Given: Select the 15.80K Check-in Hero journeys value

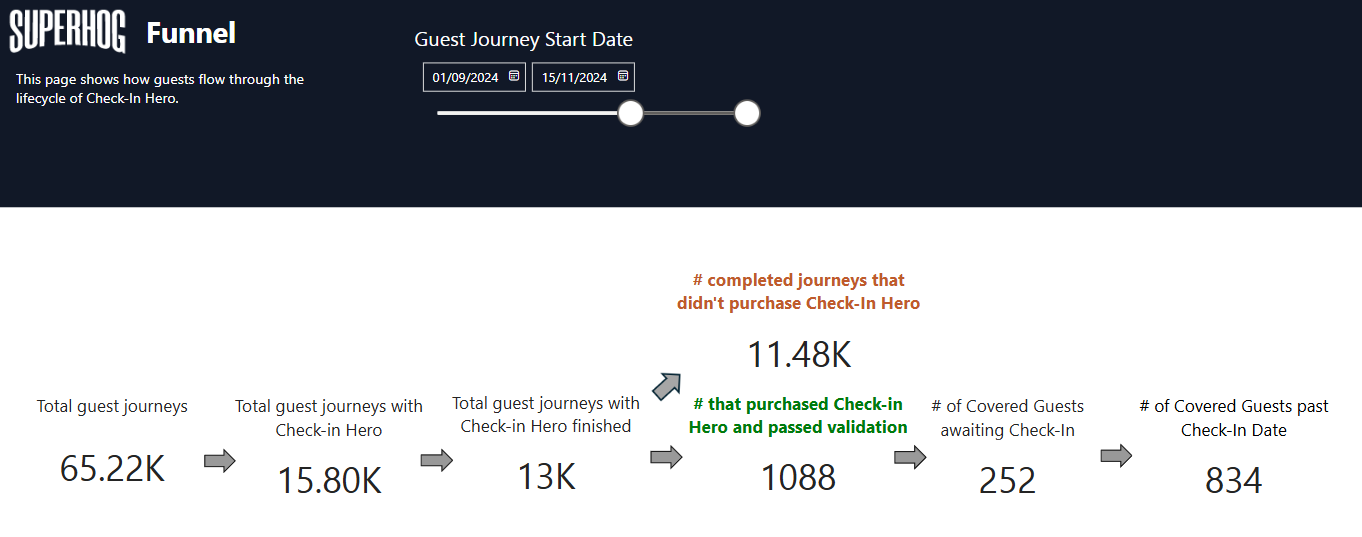Looking at the screenshot, I should click(329, 481).
